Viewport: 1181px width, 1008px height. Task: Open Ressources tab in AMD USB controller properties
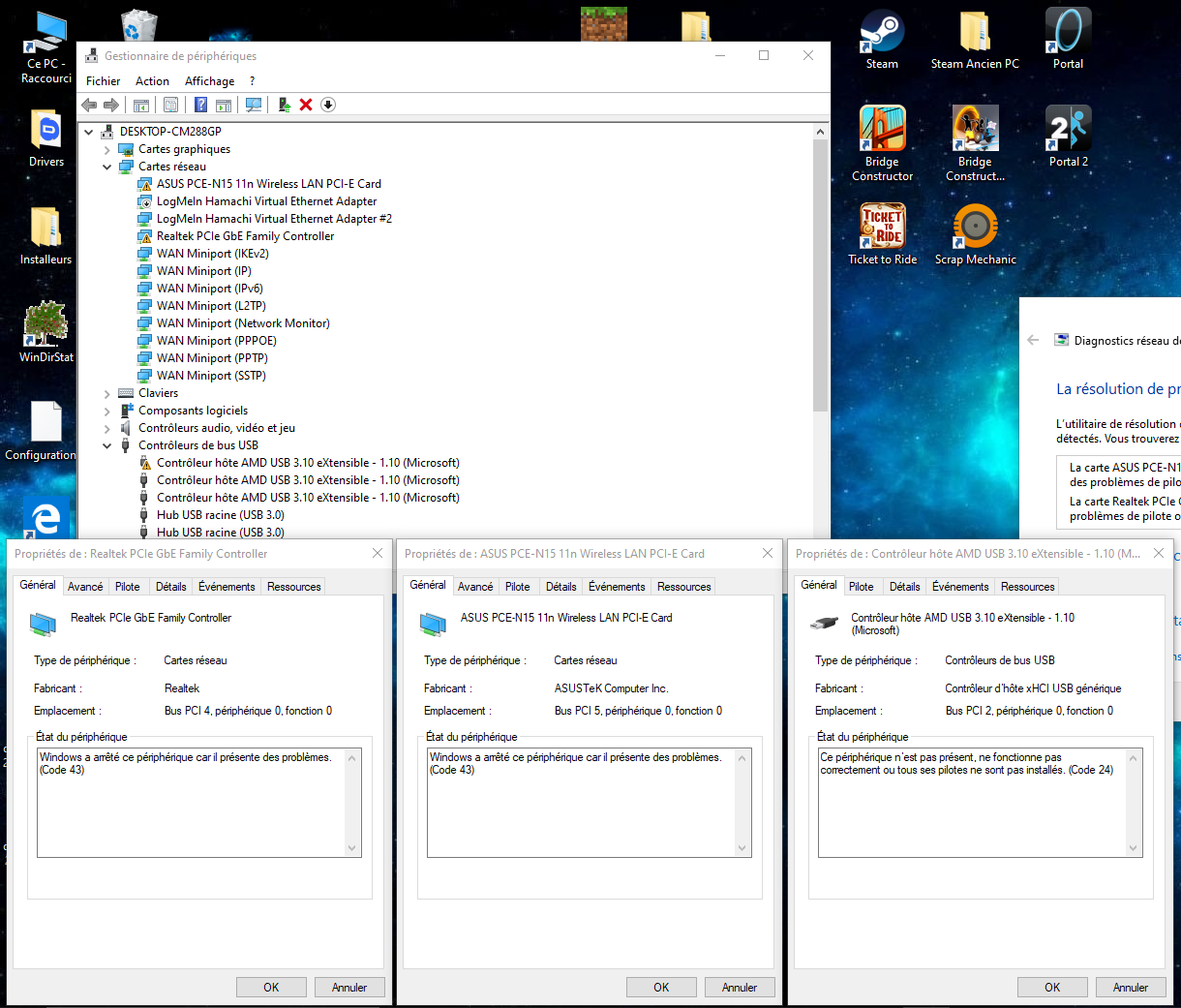pos(1028,587)
